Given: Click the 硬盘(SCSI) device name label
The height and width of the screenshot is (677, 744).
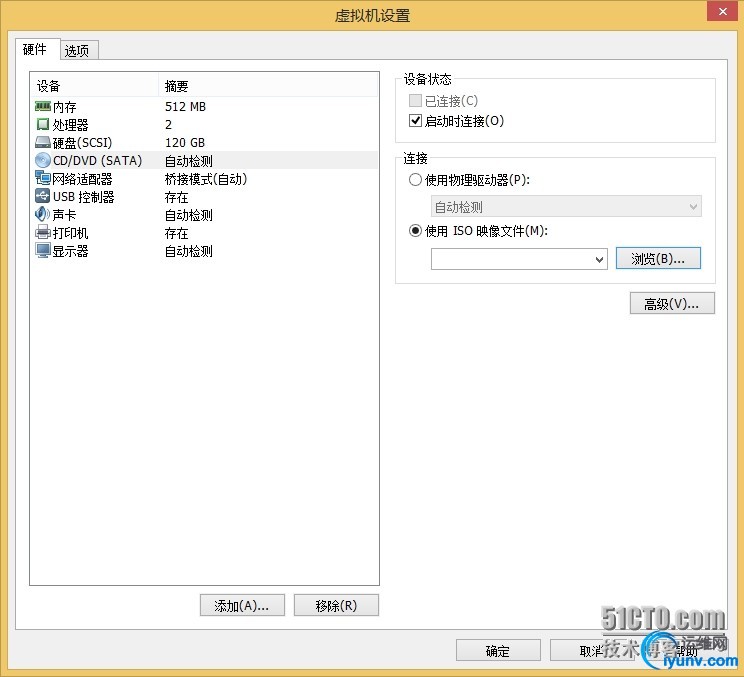Looking at the screenshot, I should point(83,143).
